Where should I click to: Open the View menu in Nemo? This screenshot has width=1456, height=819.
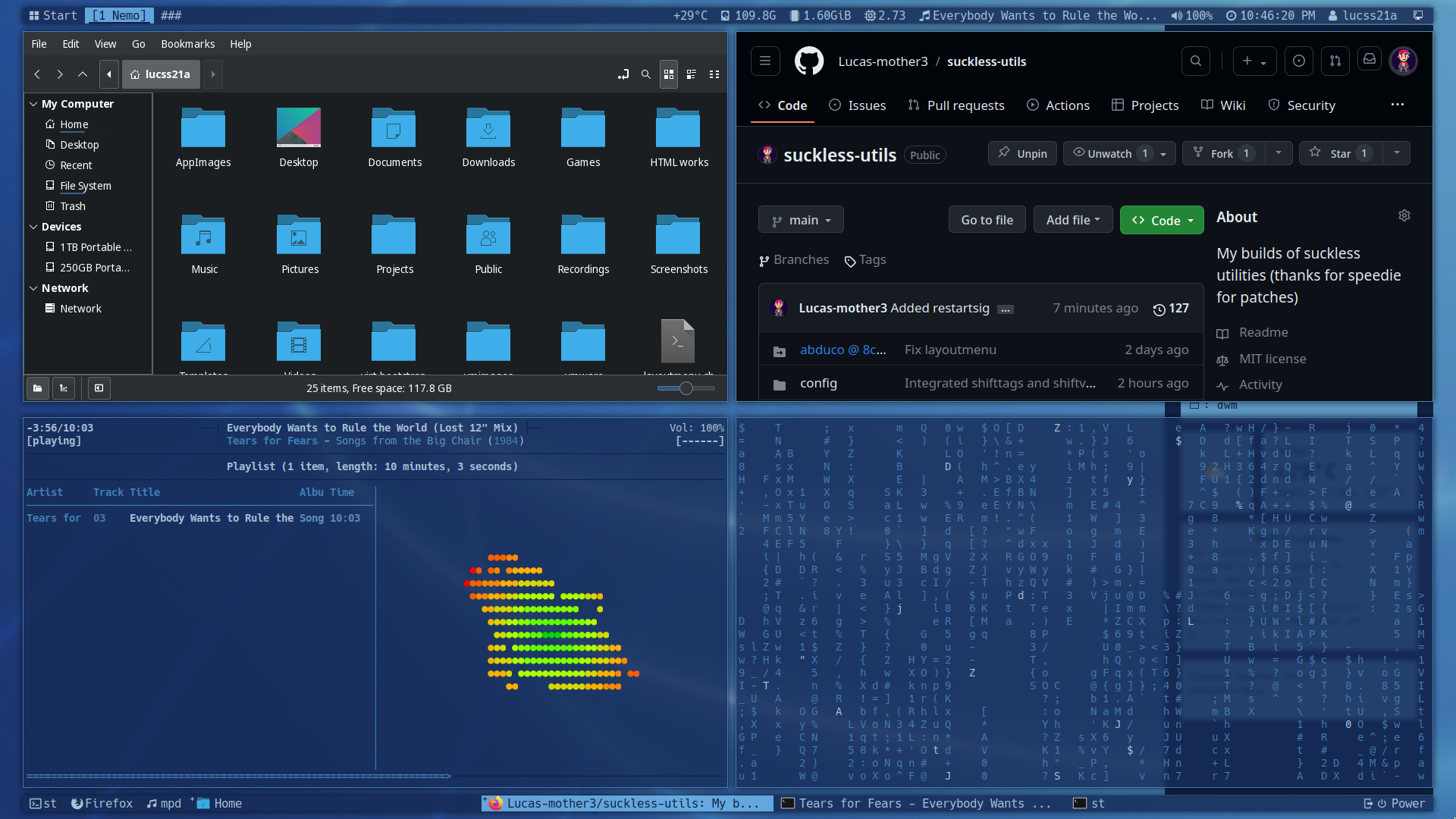coord(105,44)
